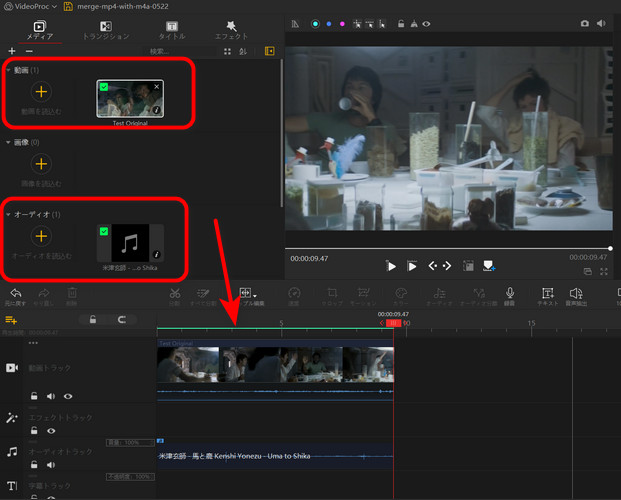Viewport: 621px width, 500px height.
Task: Toggle the timeline lock button
Action: [93, 319]
